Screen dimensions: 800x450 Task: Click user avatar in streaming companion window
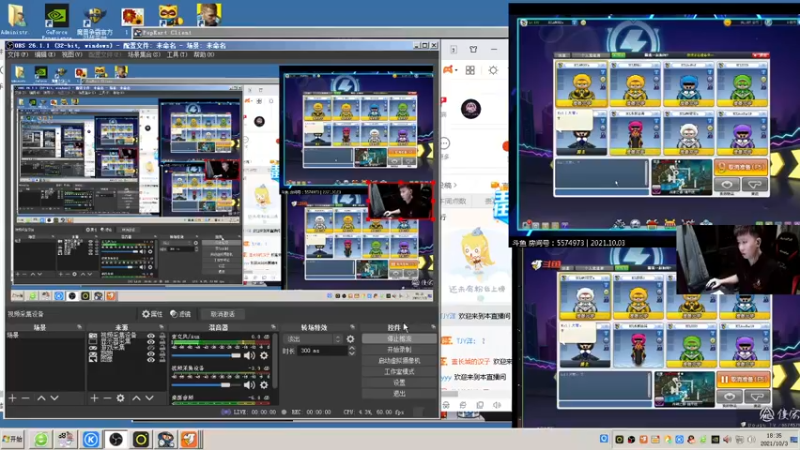click(x=470, y=109)
